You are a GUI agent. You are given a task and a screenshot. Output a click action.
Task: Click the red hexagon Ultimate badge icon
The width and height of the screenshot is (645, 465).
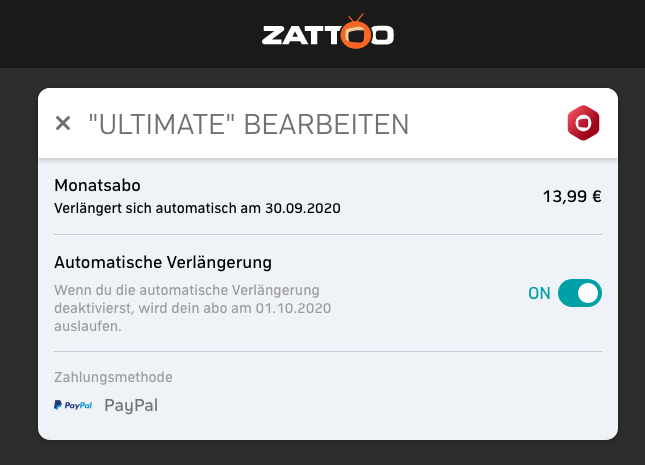click(583, 123)
